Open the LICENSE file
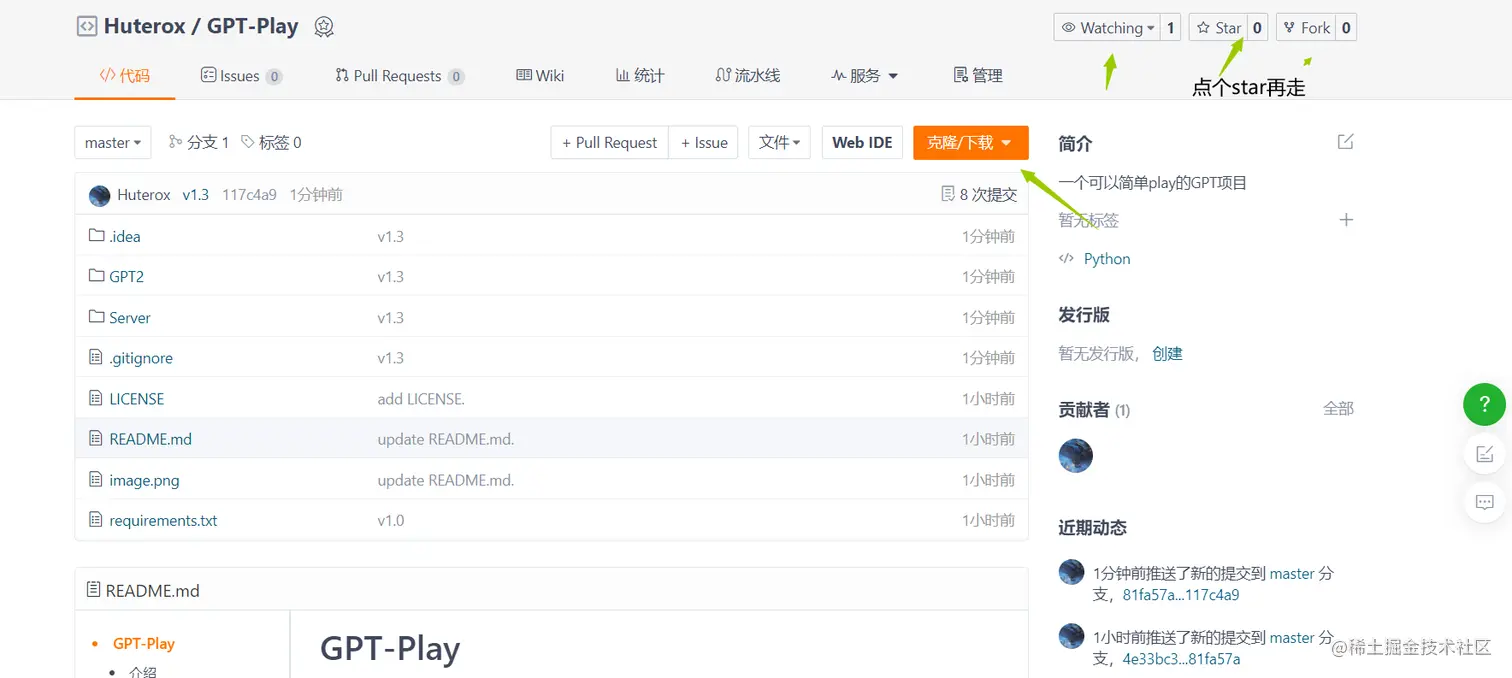 [137, 398]
